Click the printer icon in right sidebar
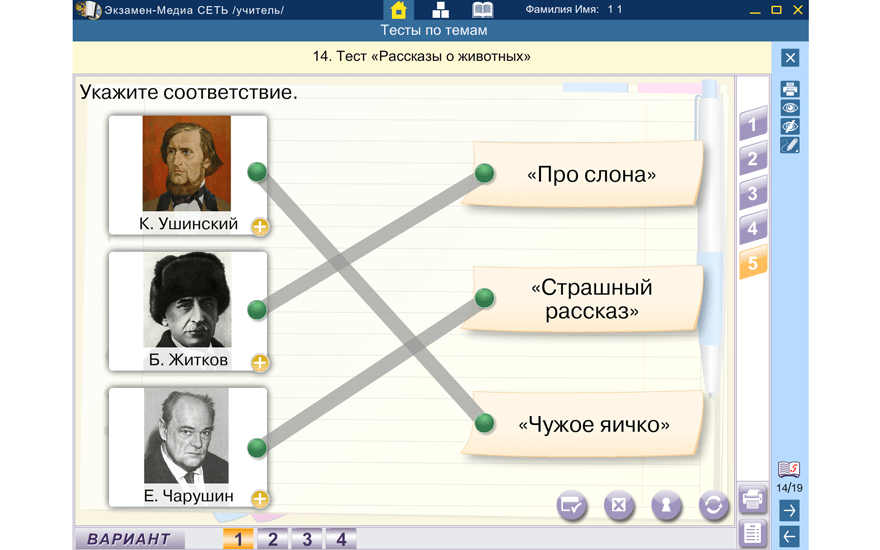Viewport: 880px width, 550px height. 790,89
